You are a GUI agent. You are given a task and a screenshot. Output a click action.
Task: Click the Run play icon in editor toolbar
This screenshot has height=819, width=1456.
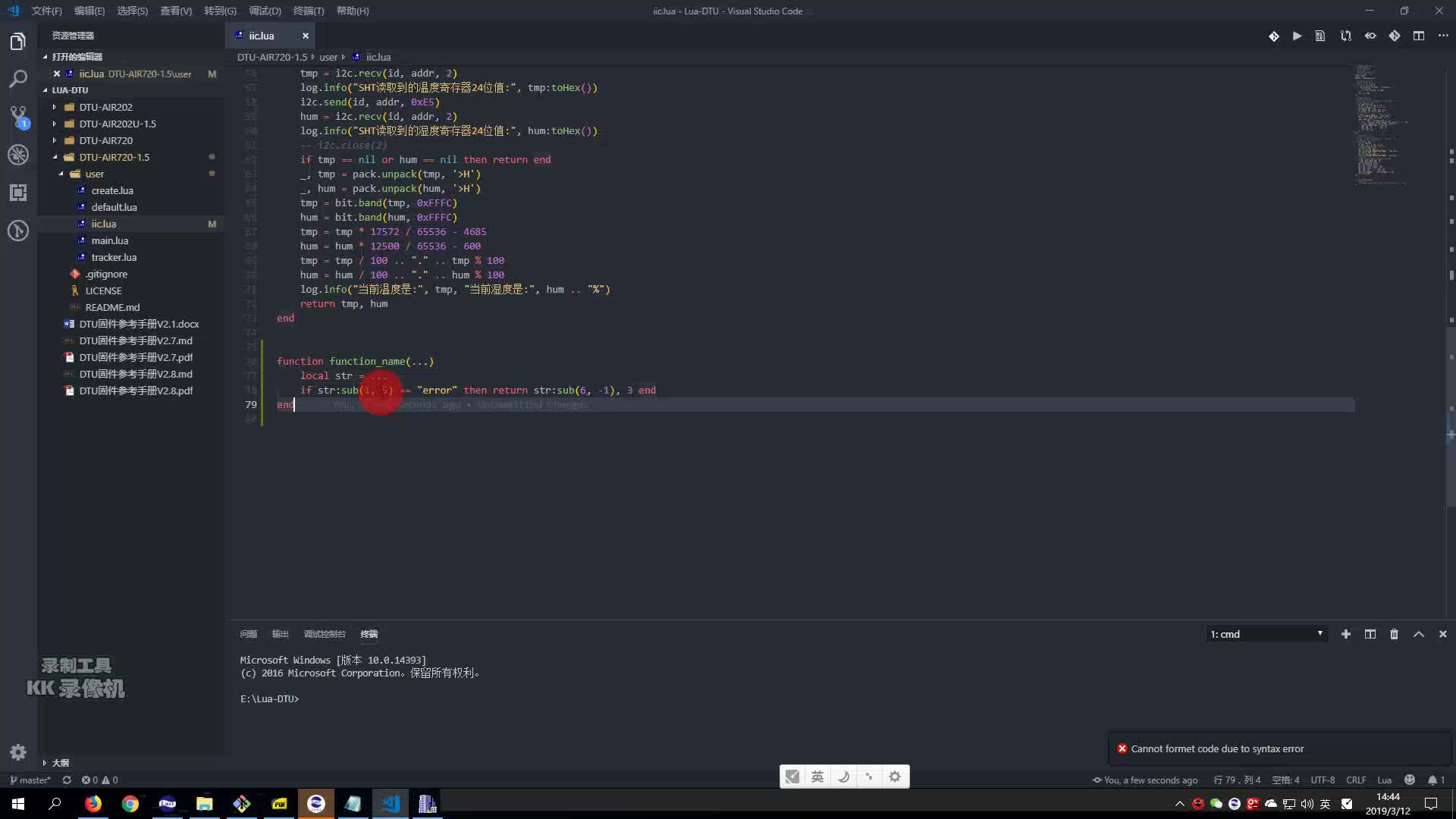[1298, 36]
